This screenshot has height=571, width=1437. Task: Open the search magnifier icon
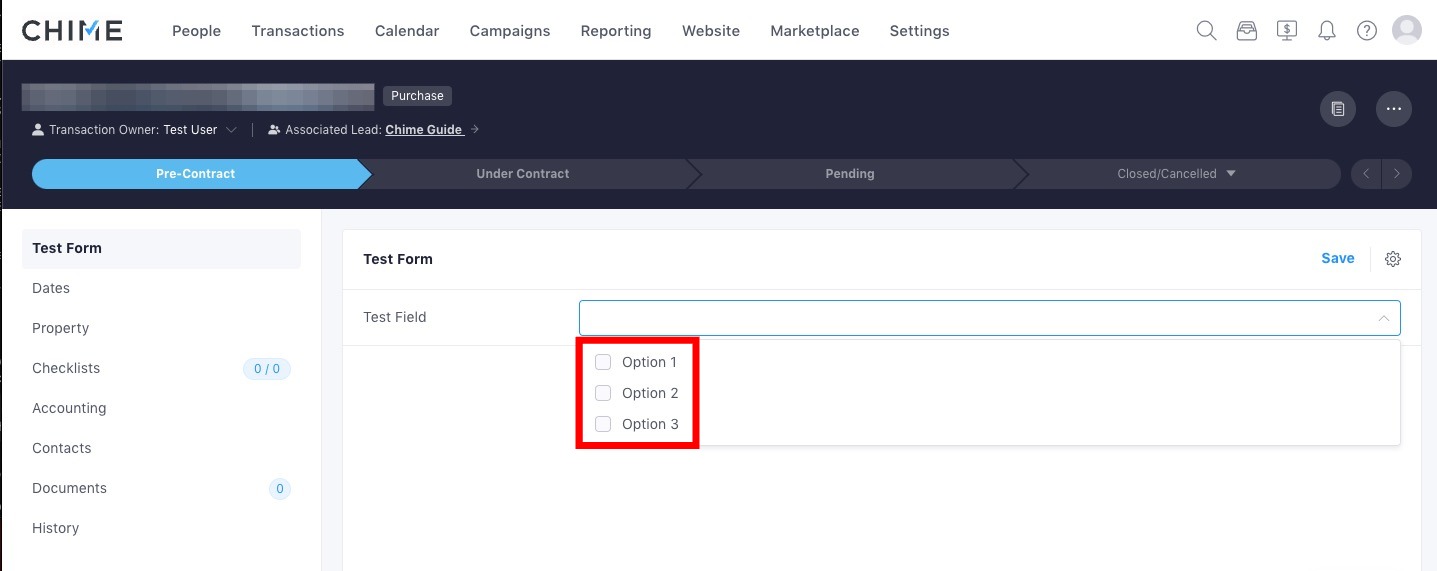click(1206, 31)
